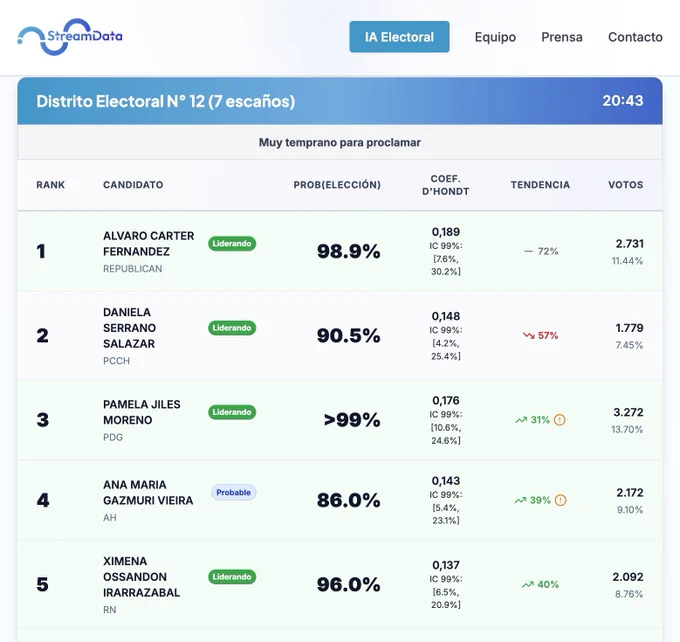
Task: Click the Liderando badge for Pamela Jiles Moreno
Action: [232, 412]
